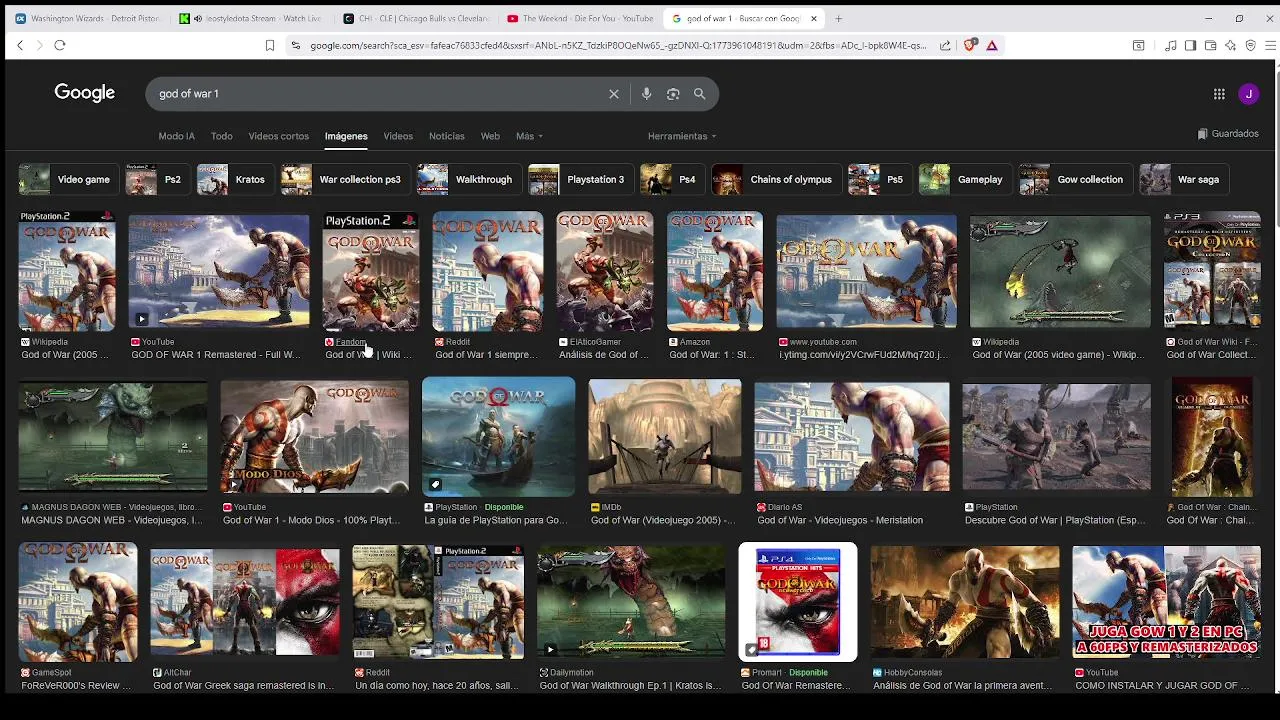Screen dimensions: 1280x720
Task: Switch to the Chicago Bulls vs Cleveland tab
Action: coord(416,18)
